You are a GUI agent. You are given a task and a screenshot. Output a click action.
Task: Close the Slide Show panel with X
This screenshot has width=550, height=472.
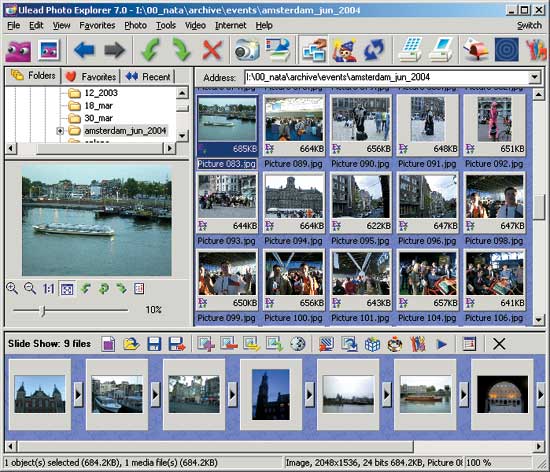click(x=499, y=344)
